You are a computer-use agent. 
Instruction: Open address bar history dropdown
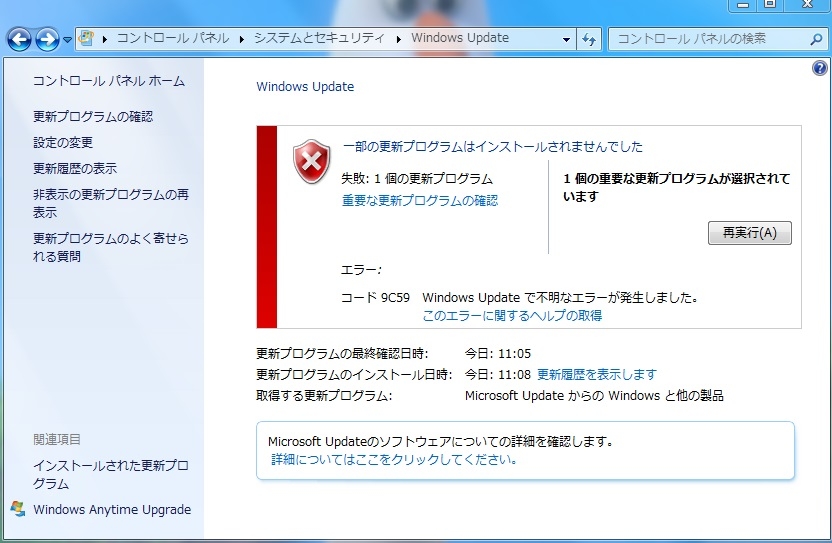coord(566,39)
